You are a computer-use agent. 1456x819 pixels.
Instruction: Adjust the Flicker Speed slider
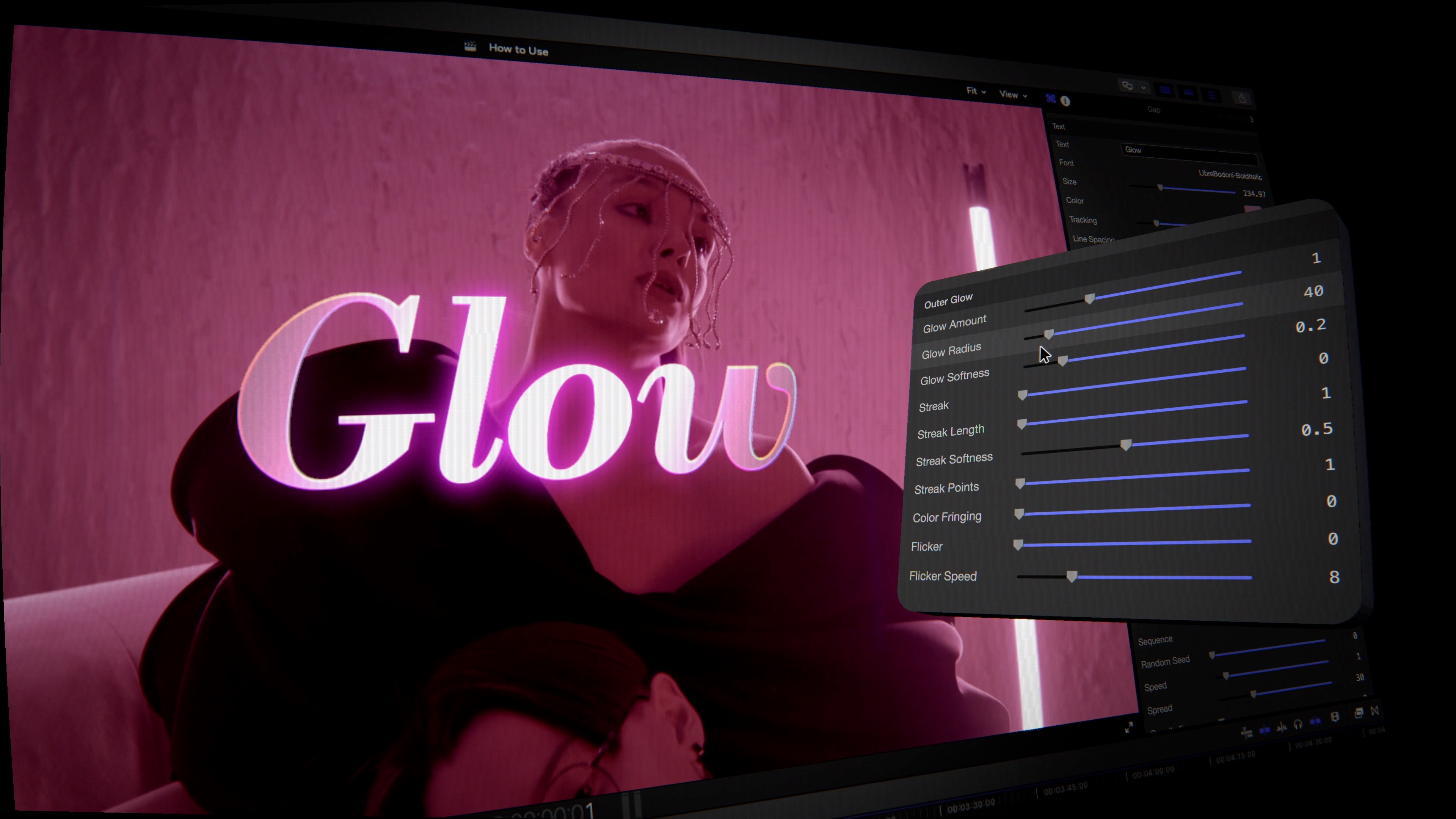1072,576
